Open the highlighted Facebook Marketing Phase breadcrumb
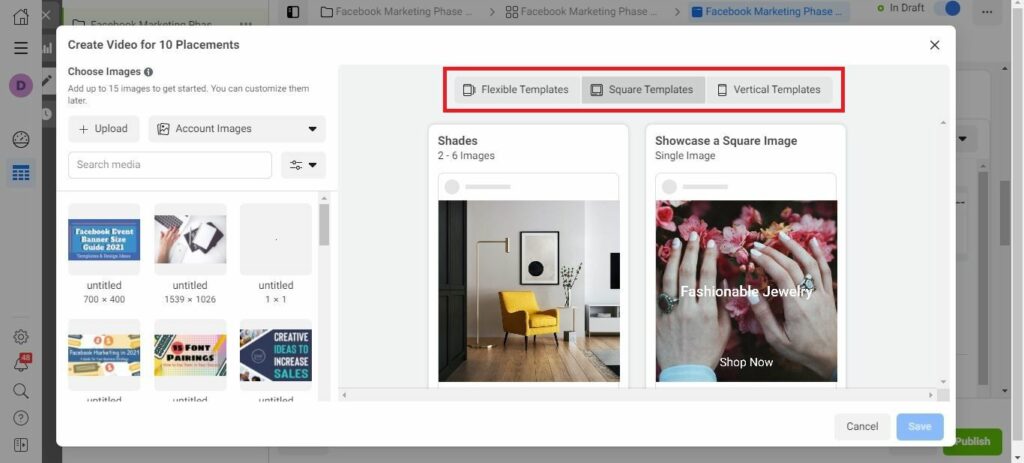Image resolution: width=1024 pixels, height=463 pixels. point(769,12)
